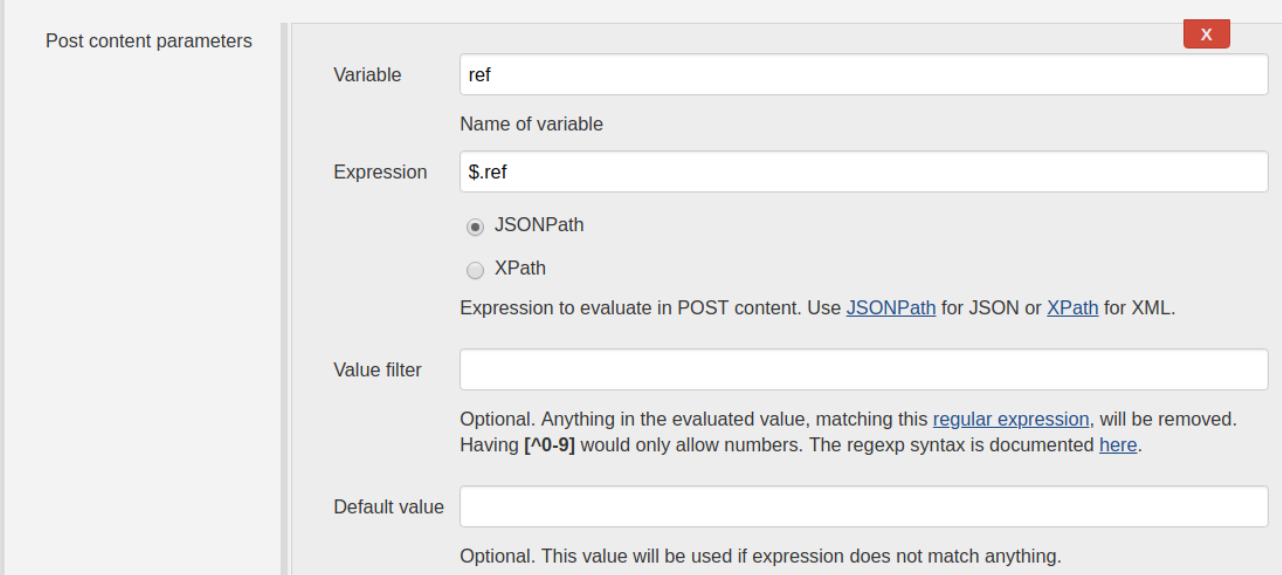The height and width of the screenshot is (575, 1282).
Task: Click the Default value field label
Action: [x=388, y=507]
